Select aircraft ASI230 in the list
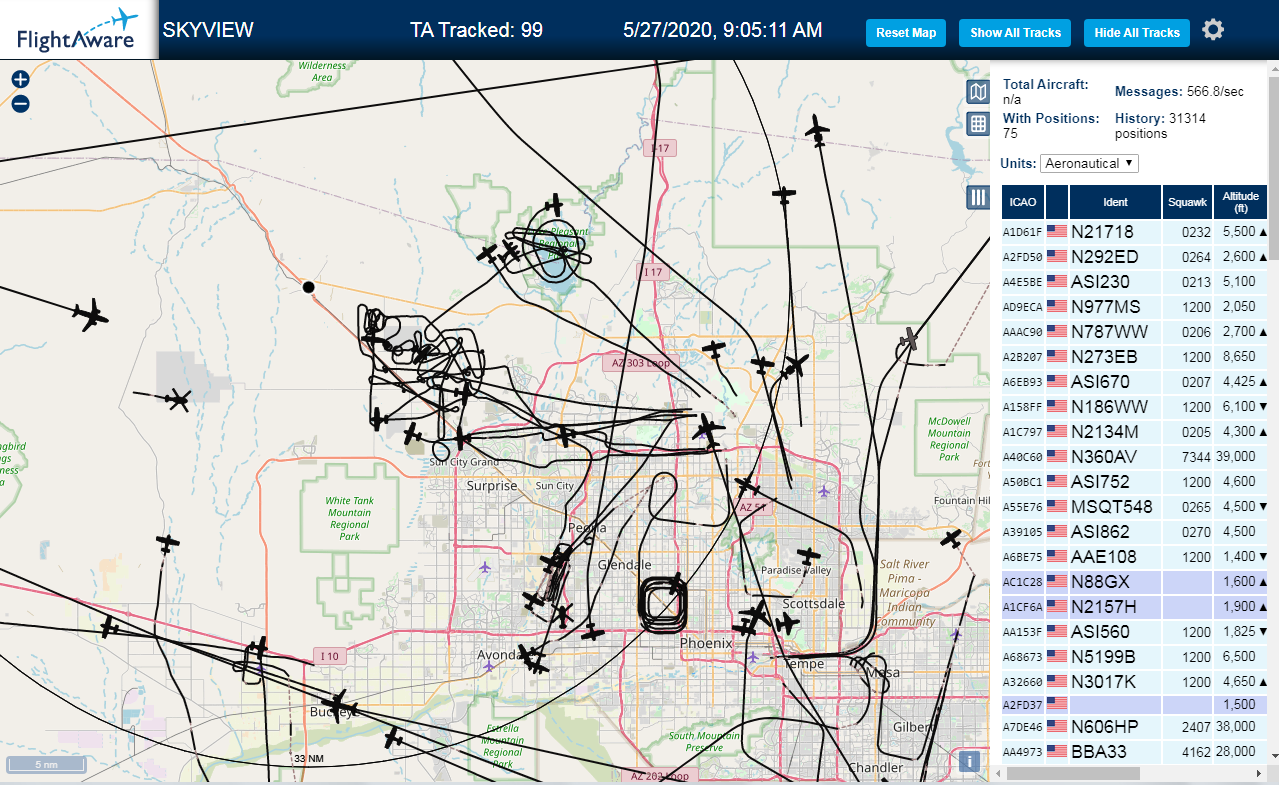Screen dimensions: 1279x785 1135,282
